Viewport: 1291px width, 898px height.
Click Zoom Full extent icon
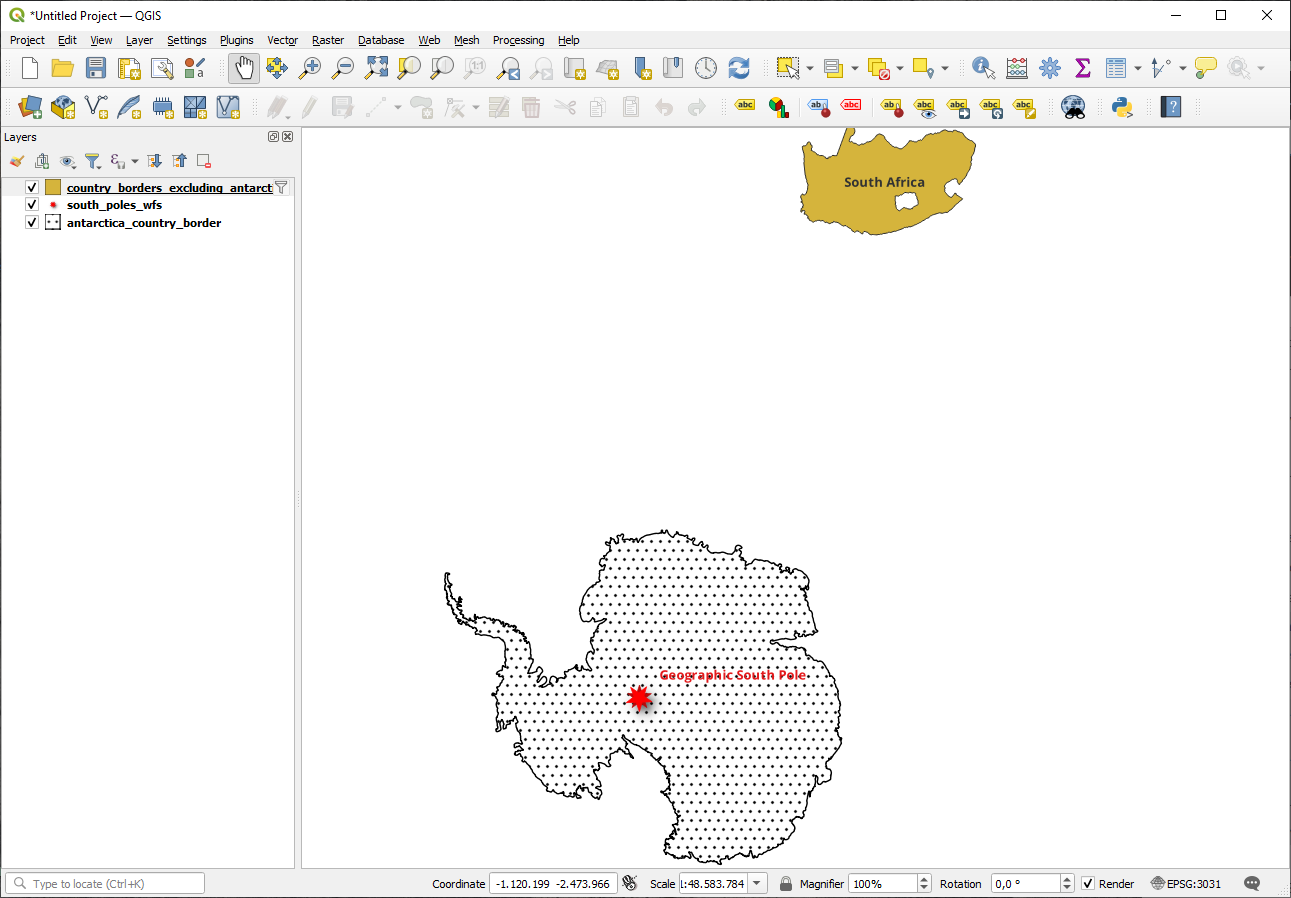pos(376,68)
